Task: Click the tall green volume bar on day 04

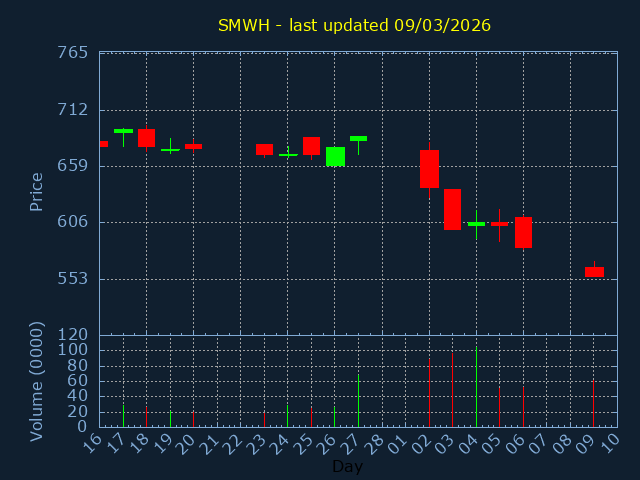Action: tap(476, 387)
